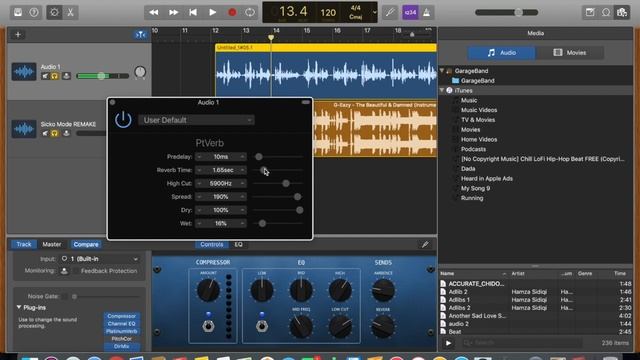640x360 pixels.
Task: Start playback with the Play button
Action: (x=213, y=12)
